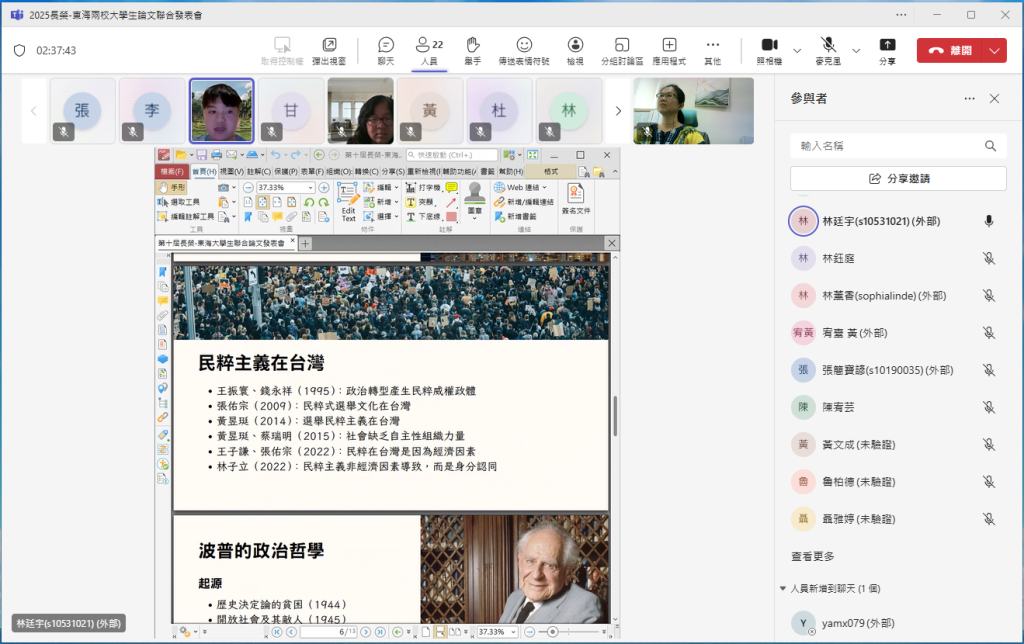The image size is (1024, 644).
Task: Open Apps (應用程式) in meeting toolbar
Action: (669, 51)
